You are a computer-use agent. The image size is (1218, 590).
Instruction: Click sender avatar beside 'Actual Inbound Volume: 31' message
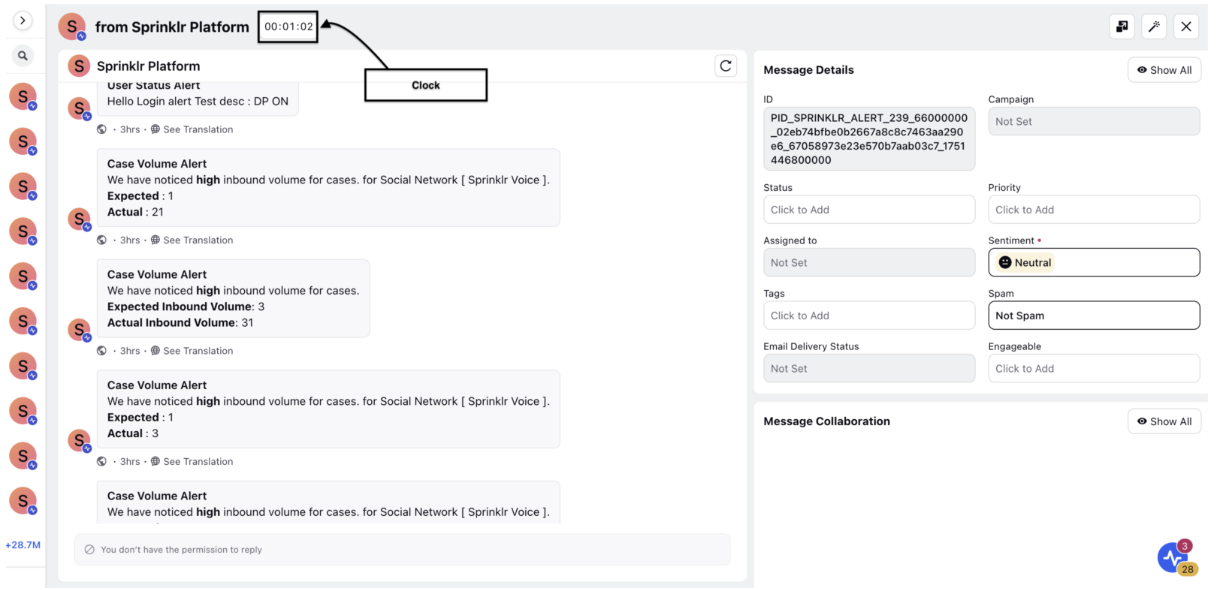(x=79, y=330)
